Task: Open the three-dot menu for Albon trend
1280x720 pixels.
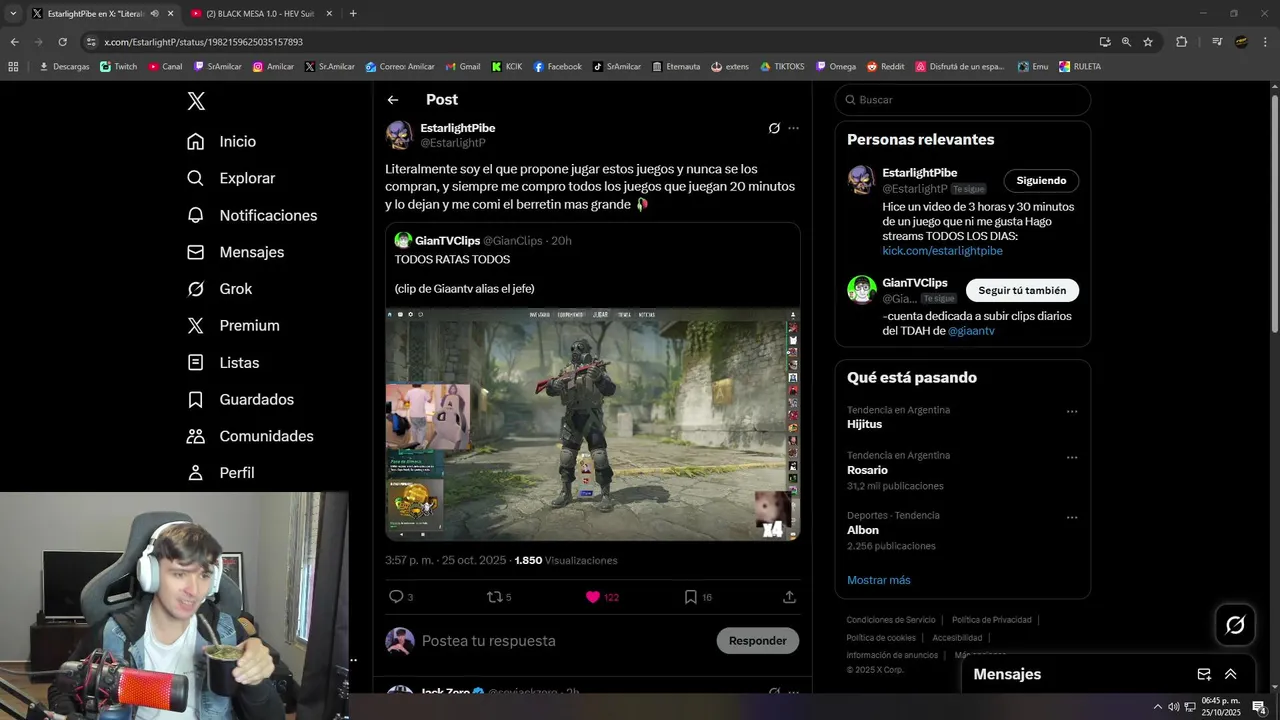Action: [1072, 517]
